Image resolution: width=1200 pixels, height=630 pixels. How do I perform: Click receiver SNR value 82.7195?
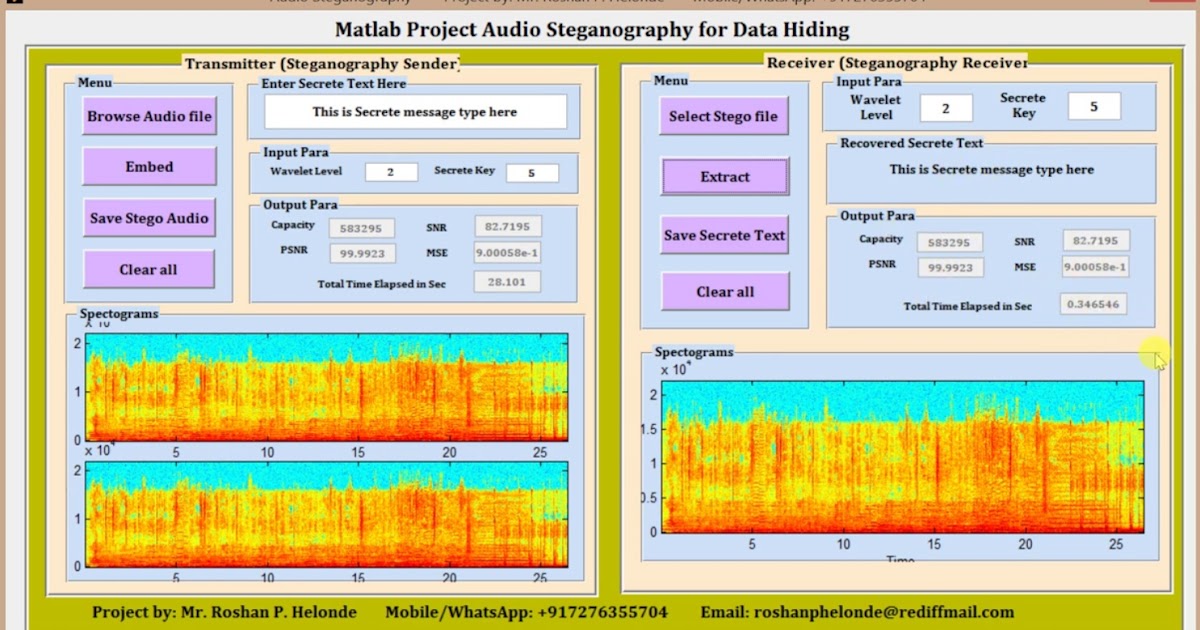pyautogui.click(x=1095, y=240)
